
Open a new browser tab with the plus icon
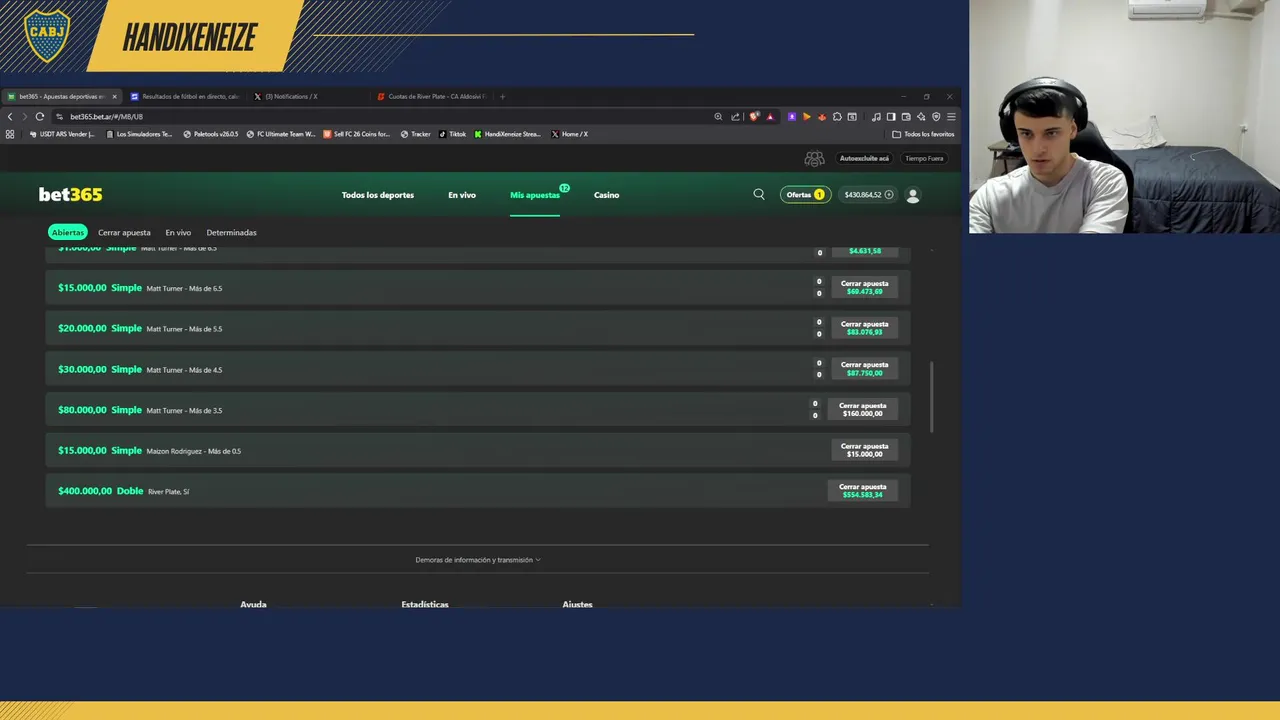point(502,97)
